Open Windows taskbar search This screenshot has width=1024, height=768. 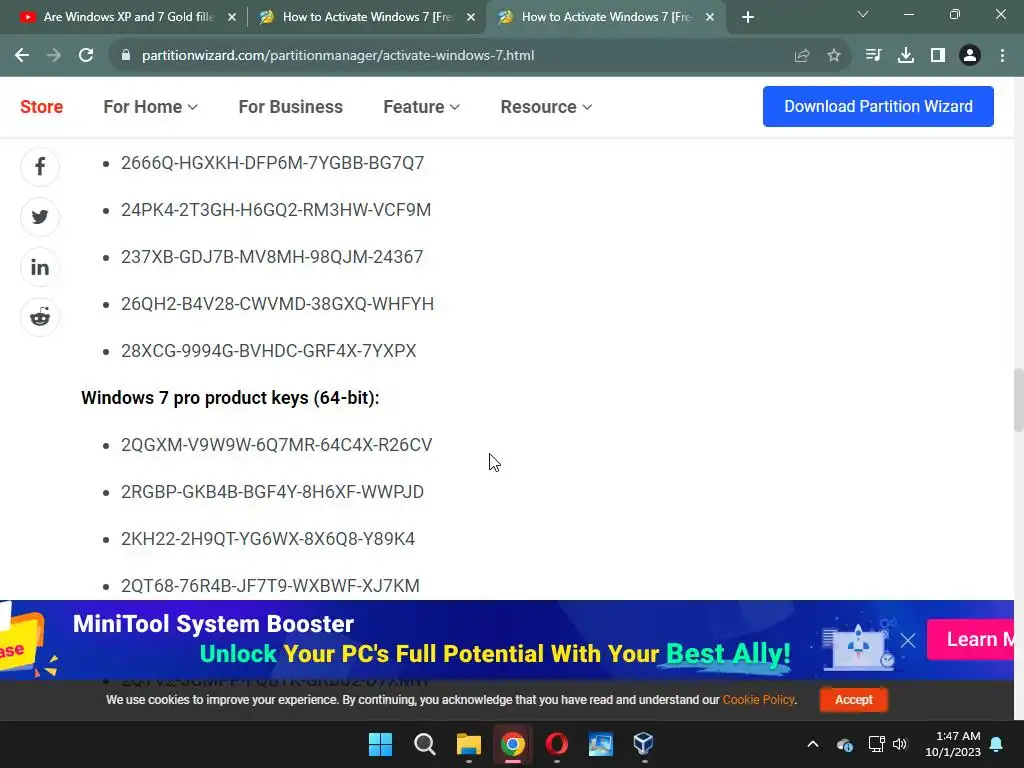coord(424,744)
